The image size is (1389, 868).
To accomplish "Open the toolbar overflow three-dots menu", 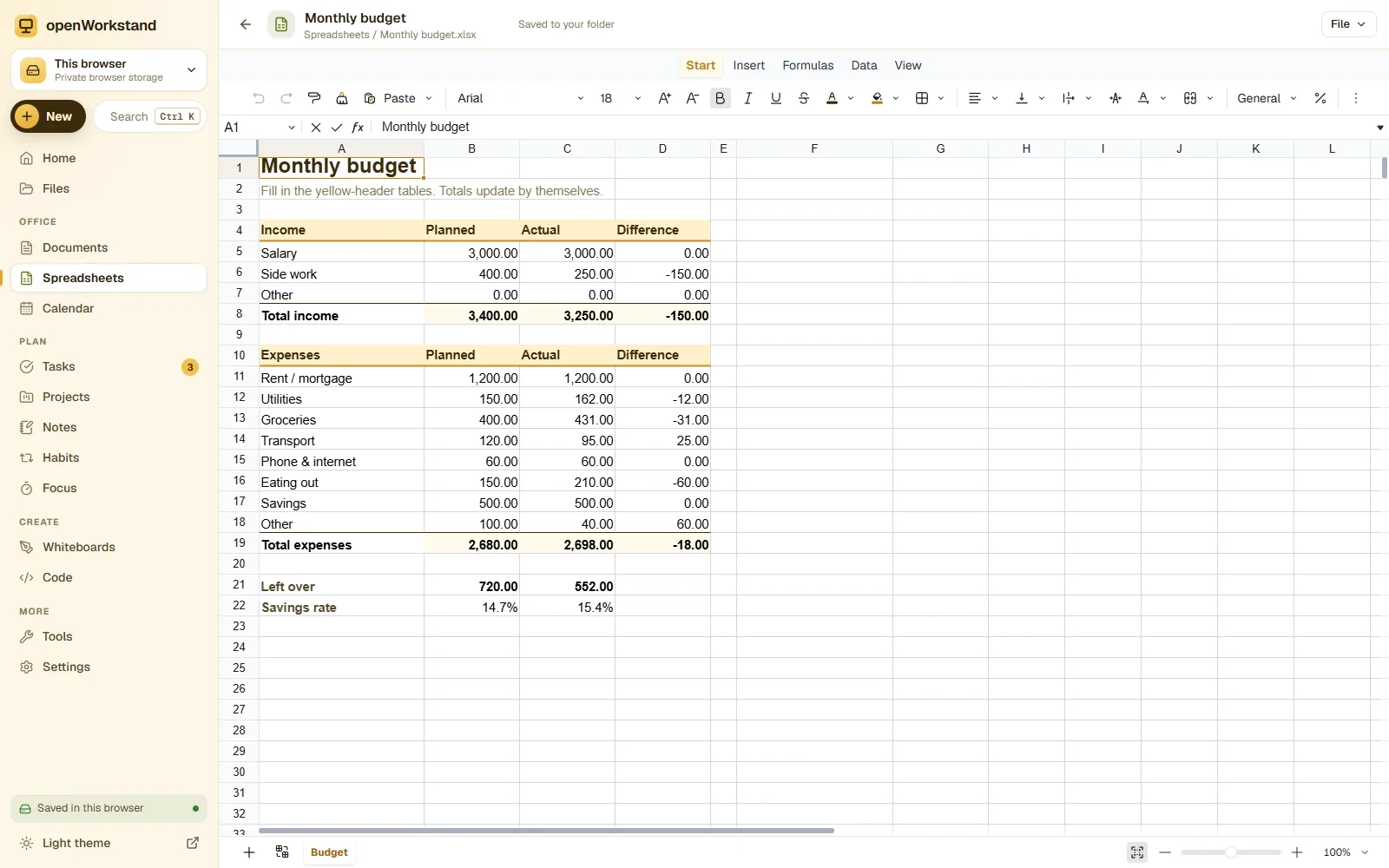I will (1356, 98).
